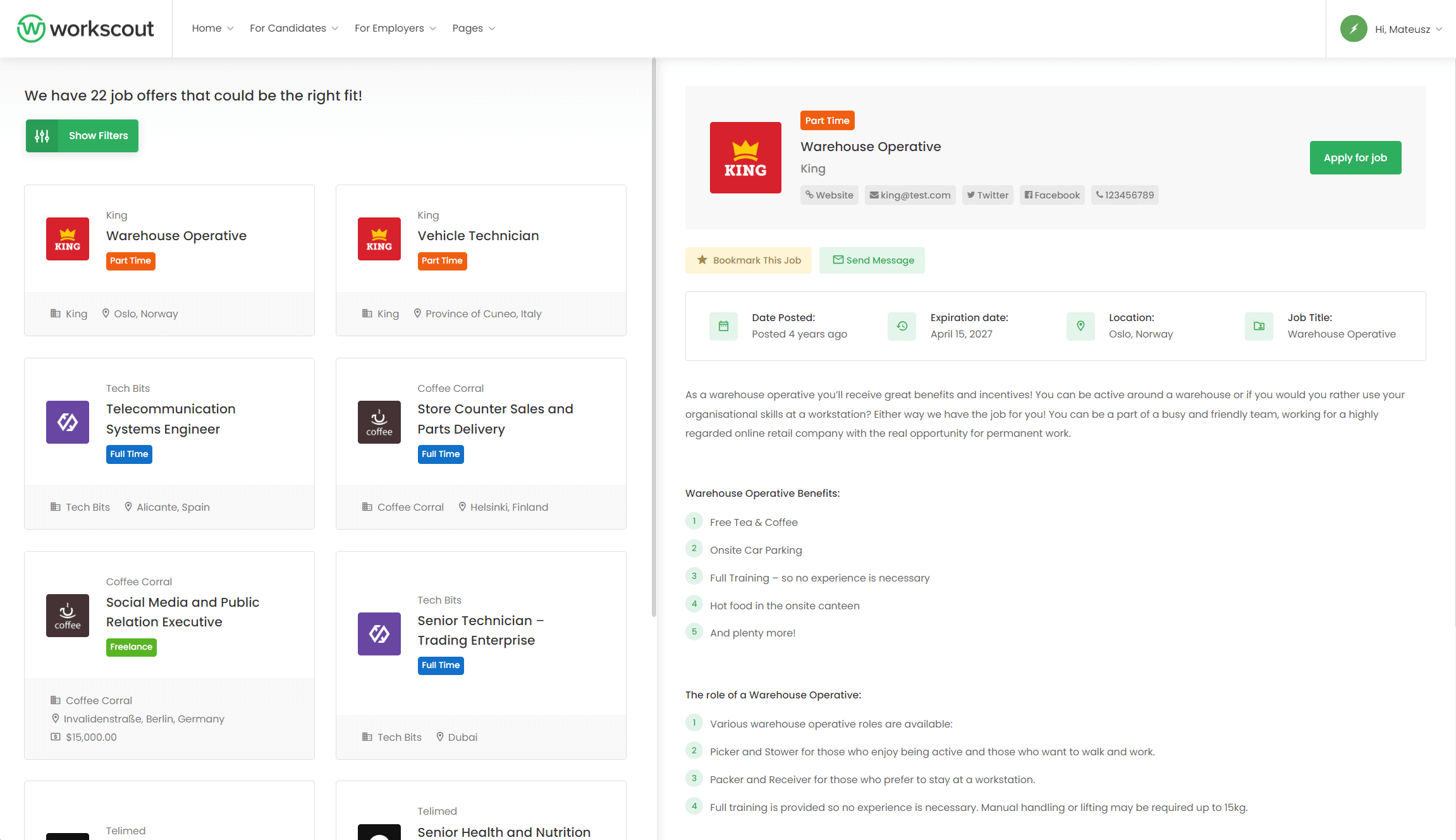The height and width of the screenshot is (840, 1456).
Task: Open the Twitter link for King
Action: [x=988, y=195]
